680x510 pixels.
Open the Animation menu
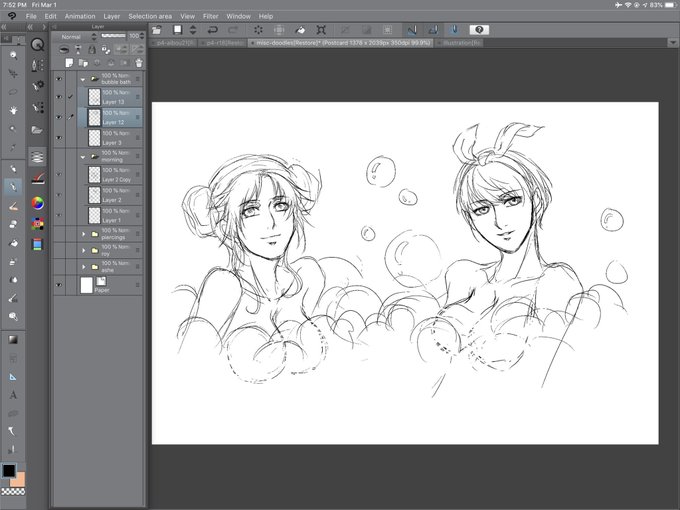(80, 16)
